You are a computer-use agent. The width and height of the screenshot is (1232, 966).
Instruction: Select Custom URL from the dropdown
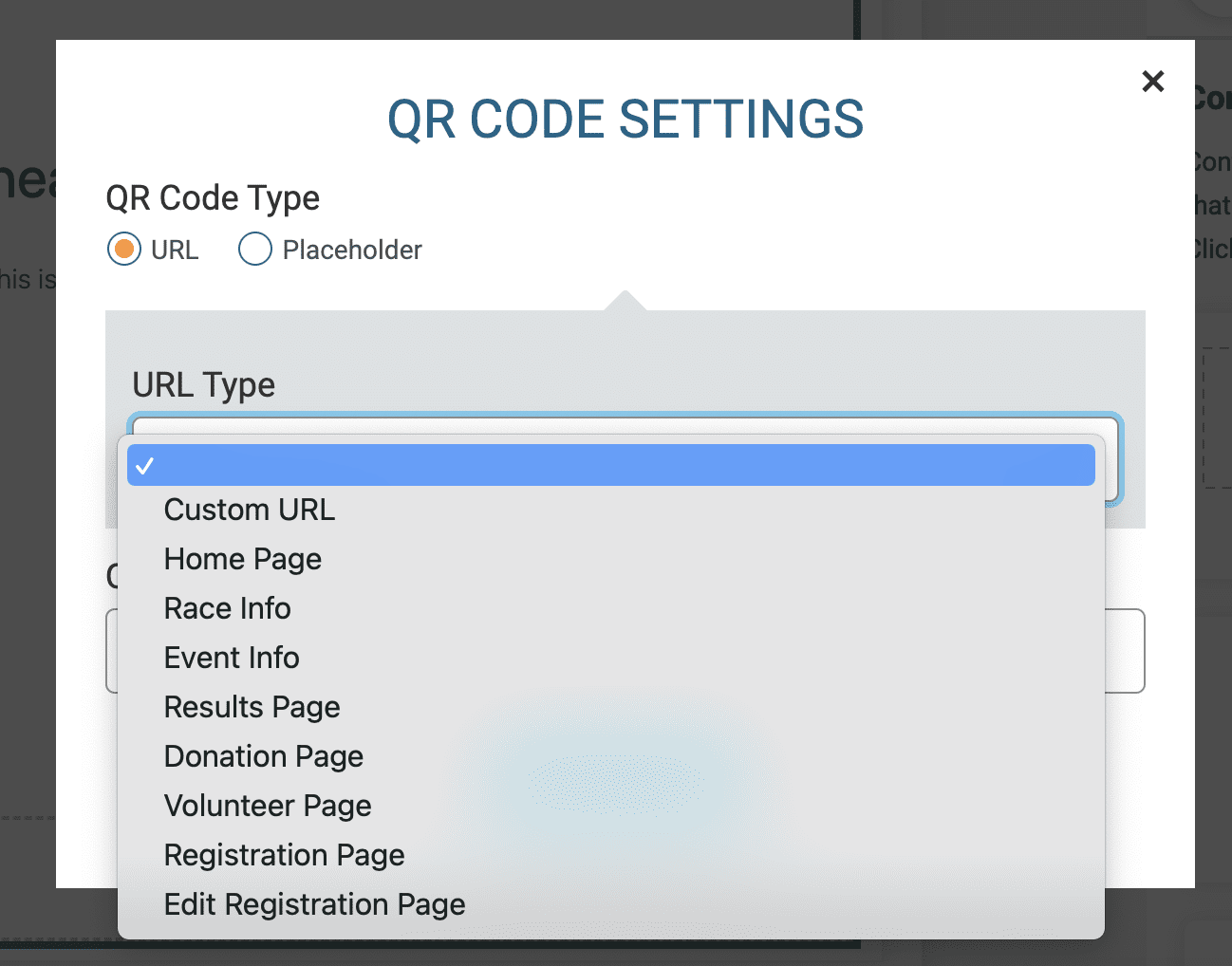click(249, 510)
